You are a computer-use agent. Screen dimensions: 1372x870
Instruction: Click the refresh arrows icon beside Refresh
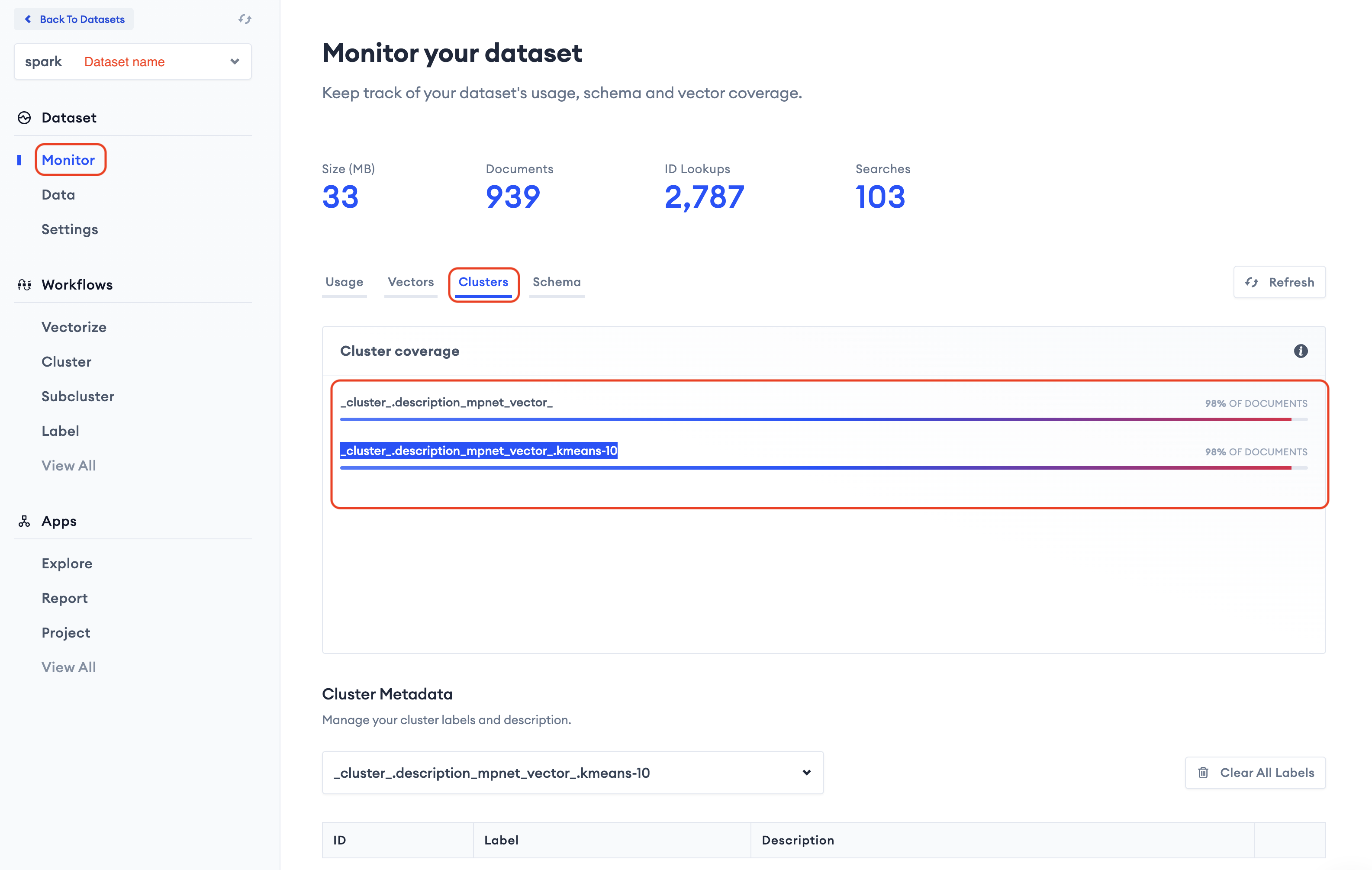pos(1251,283)
